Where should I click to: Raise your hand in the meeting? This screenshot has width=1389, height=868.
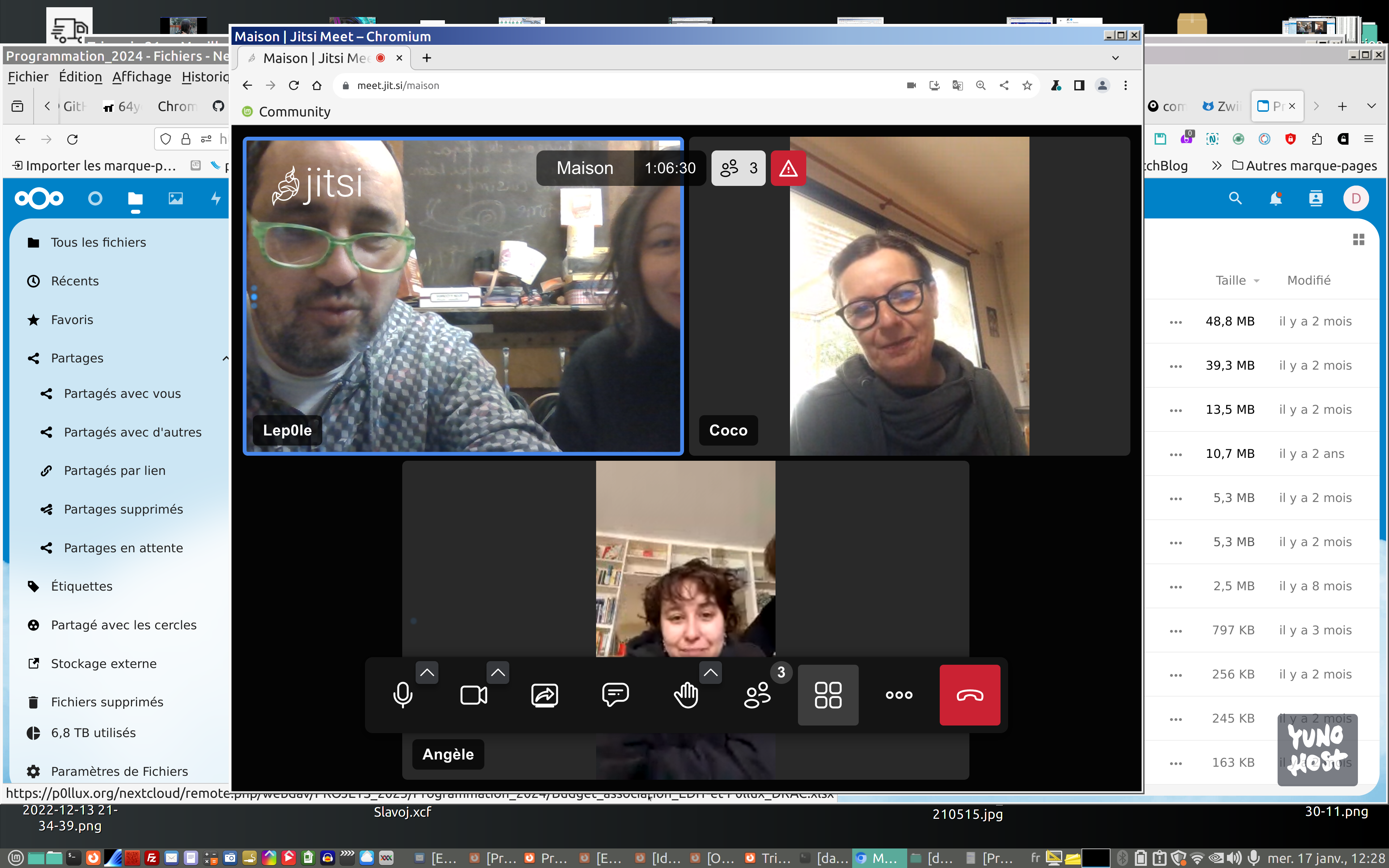click(686, 695)
